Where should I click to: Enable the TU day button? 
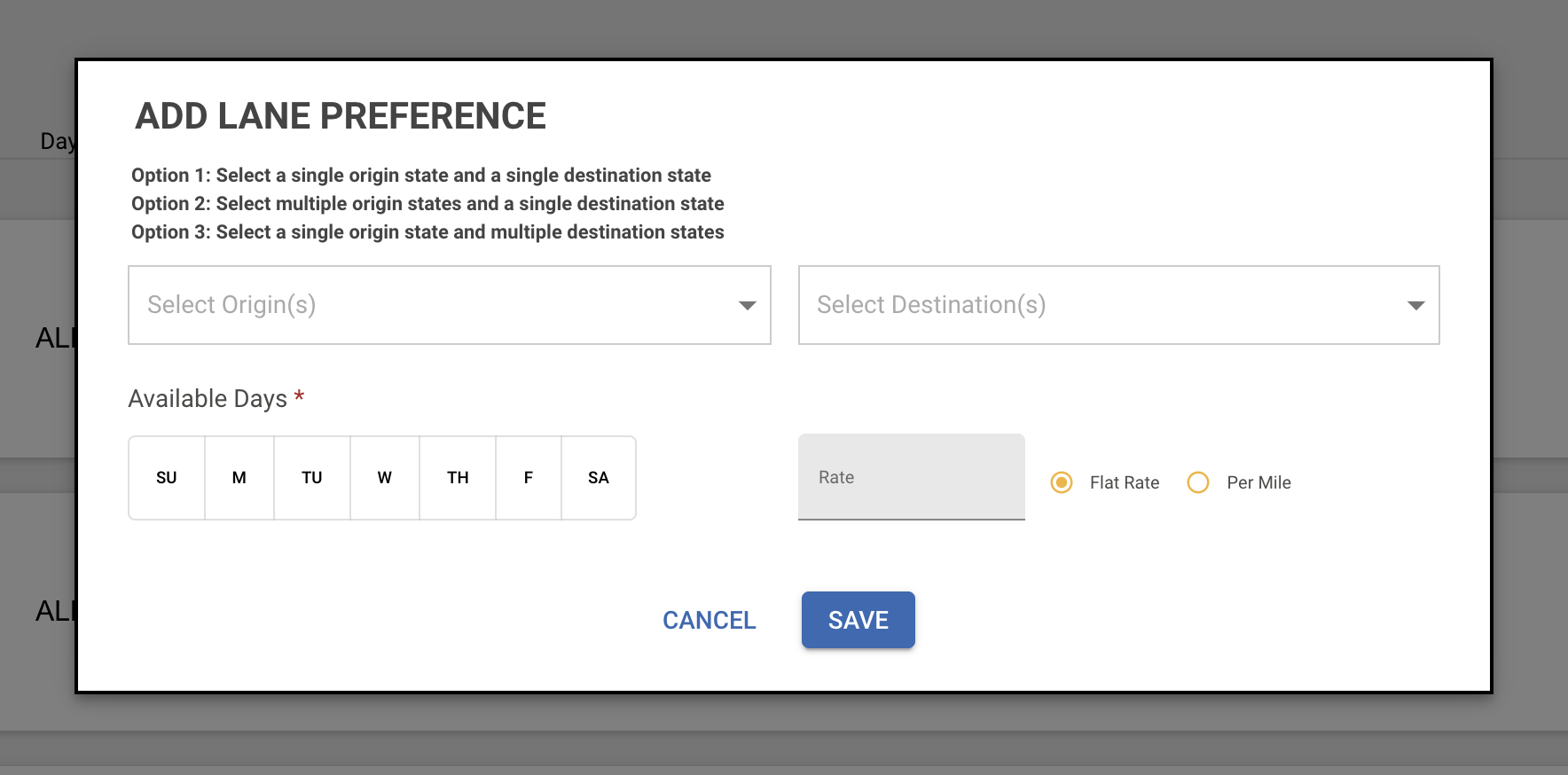[312, 478]
